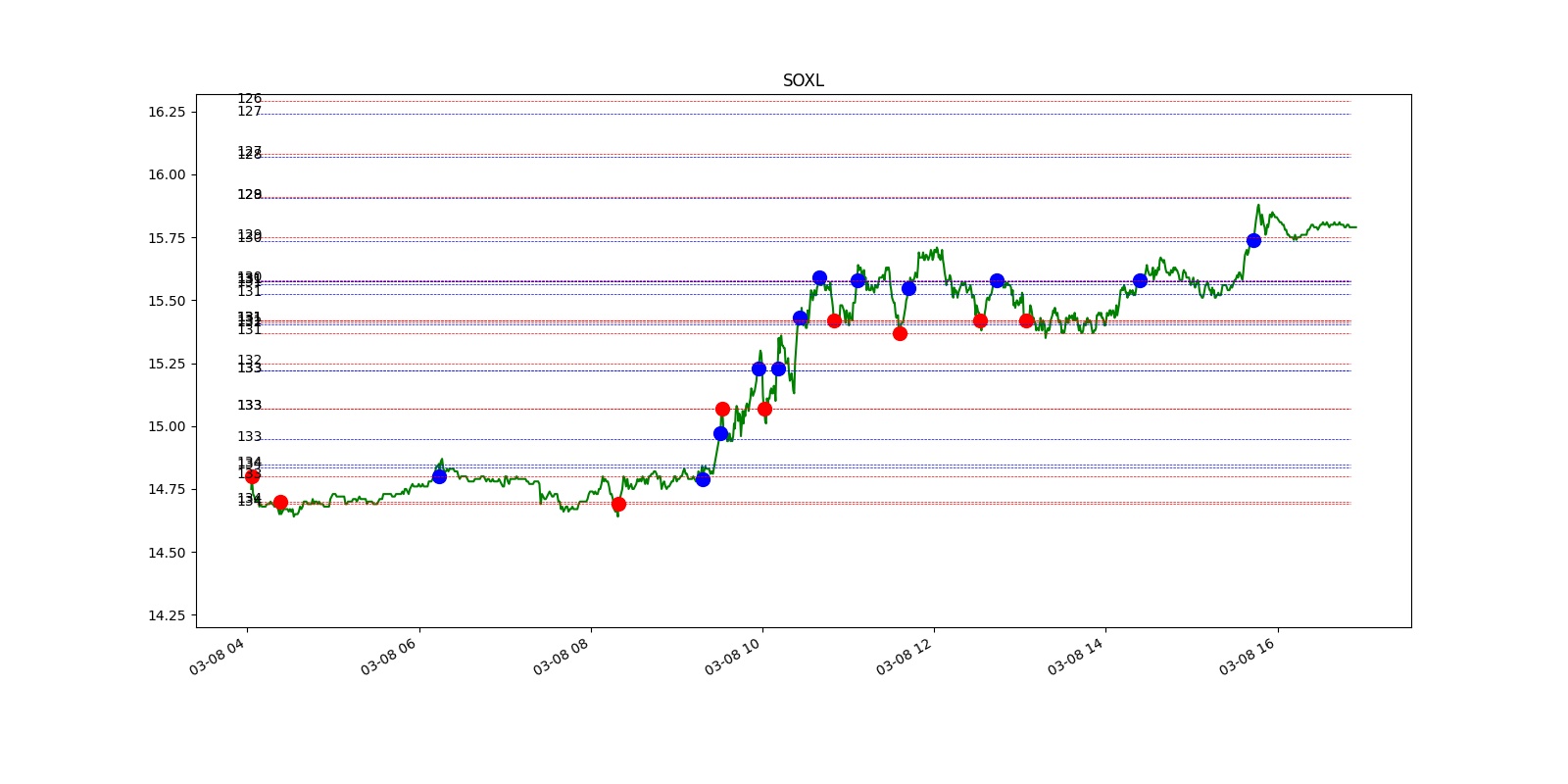
Task: Click the 14.75 y-axis tick label
Action: point(166,489)
